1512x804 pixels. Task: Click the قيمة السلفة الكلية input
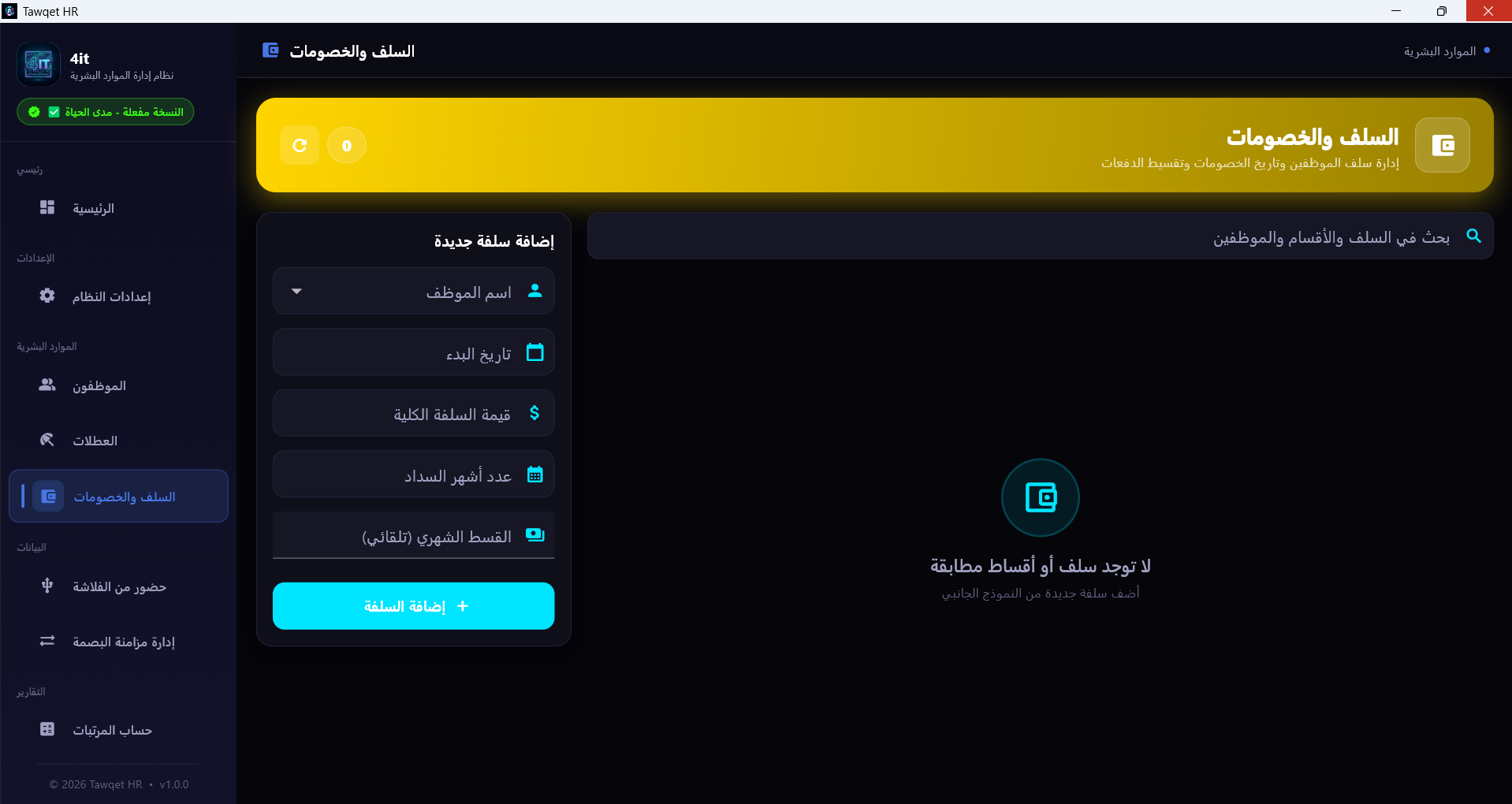(414, 414)
